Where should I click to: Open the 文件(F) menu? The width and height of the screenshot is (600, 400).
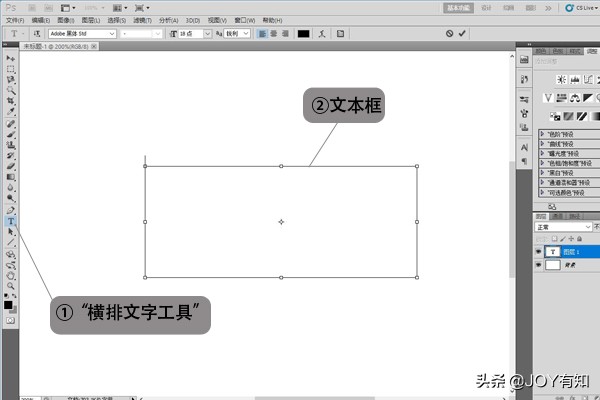(15, 20)
